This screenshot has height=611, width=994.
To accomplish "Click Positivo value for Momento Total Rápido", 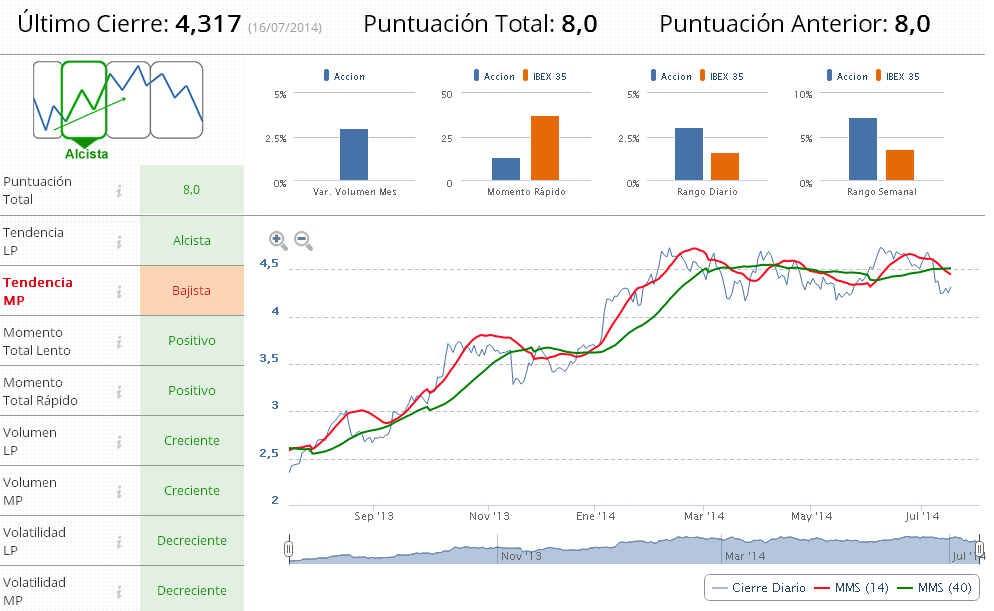I will point(191,391).
